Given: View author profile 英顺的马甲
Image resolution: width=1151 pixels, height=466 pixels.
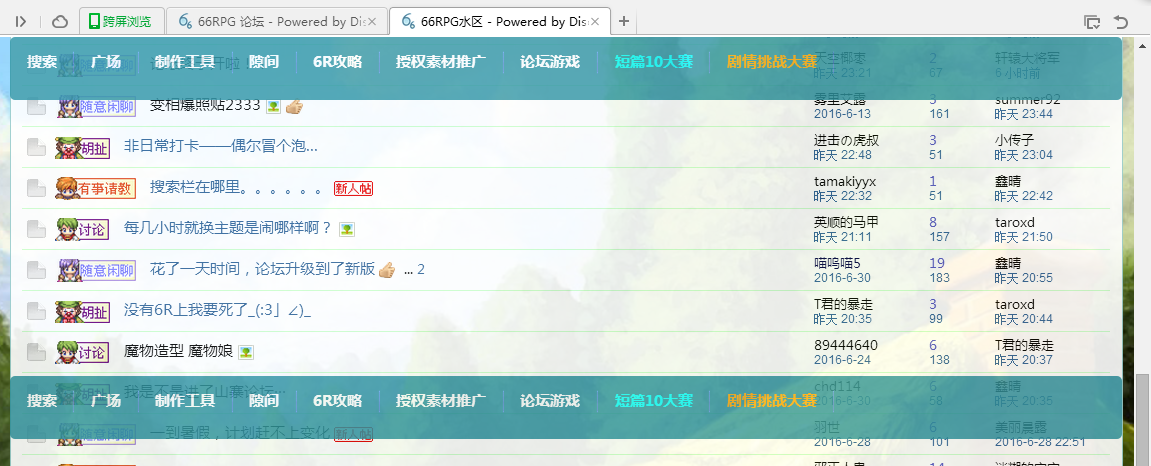Looking at the screenshot, I should 846,222.
